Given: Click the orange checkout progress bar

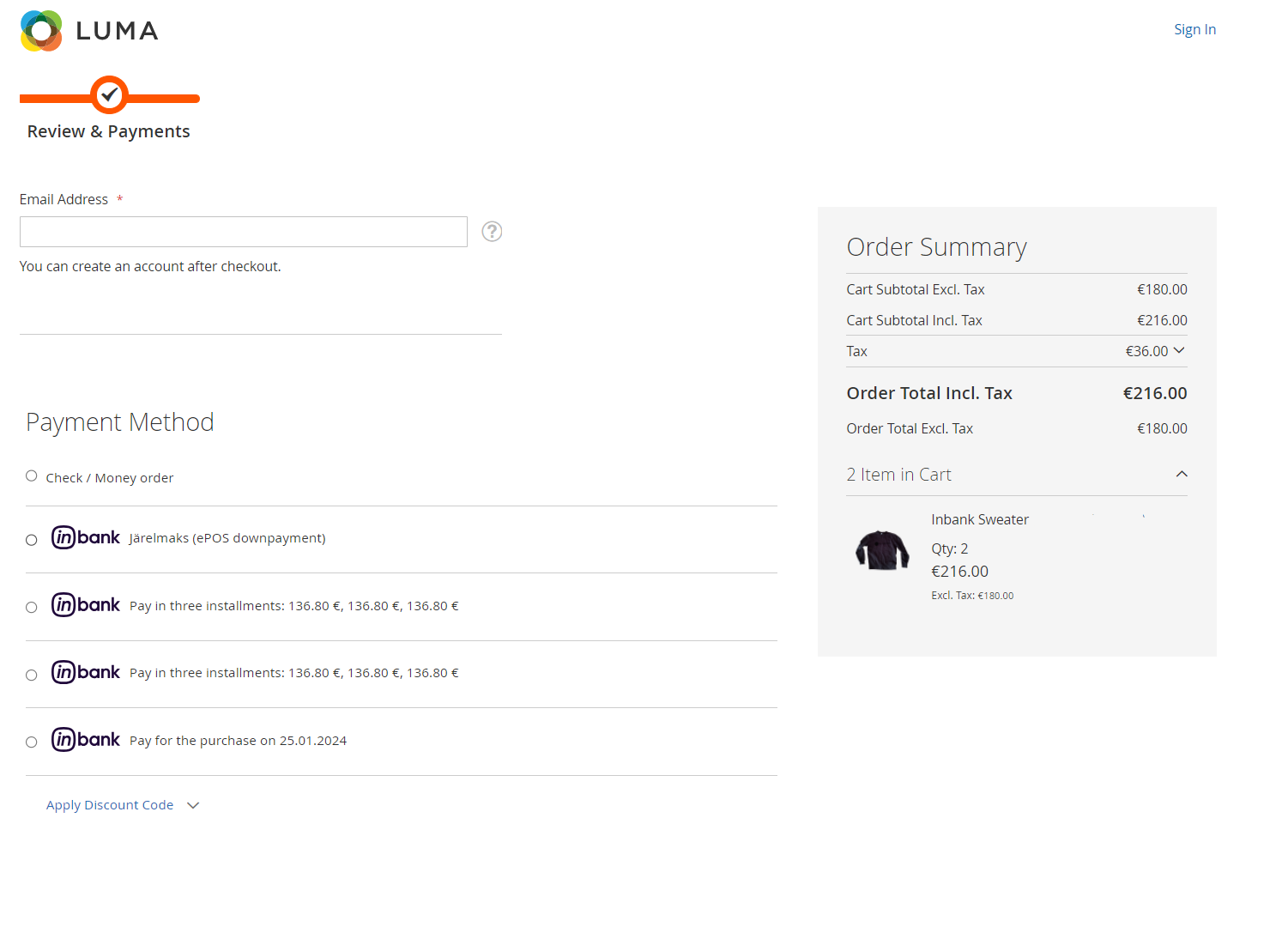Looking at the screenshot, I should pyautogui.click(x=163, y=99).
